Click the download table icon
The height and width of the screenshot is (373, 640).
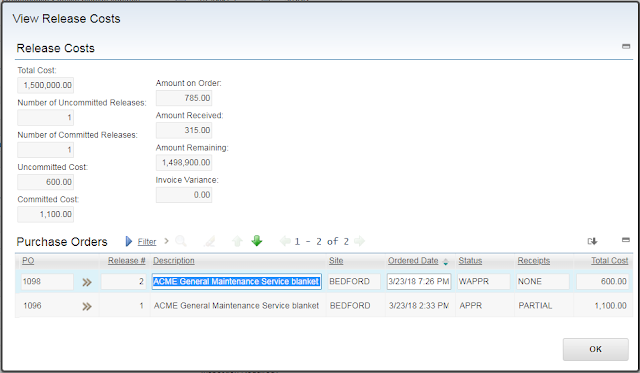592,241
